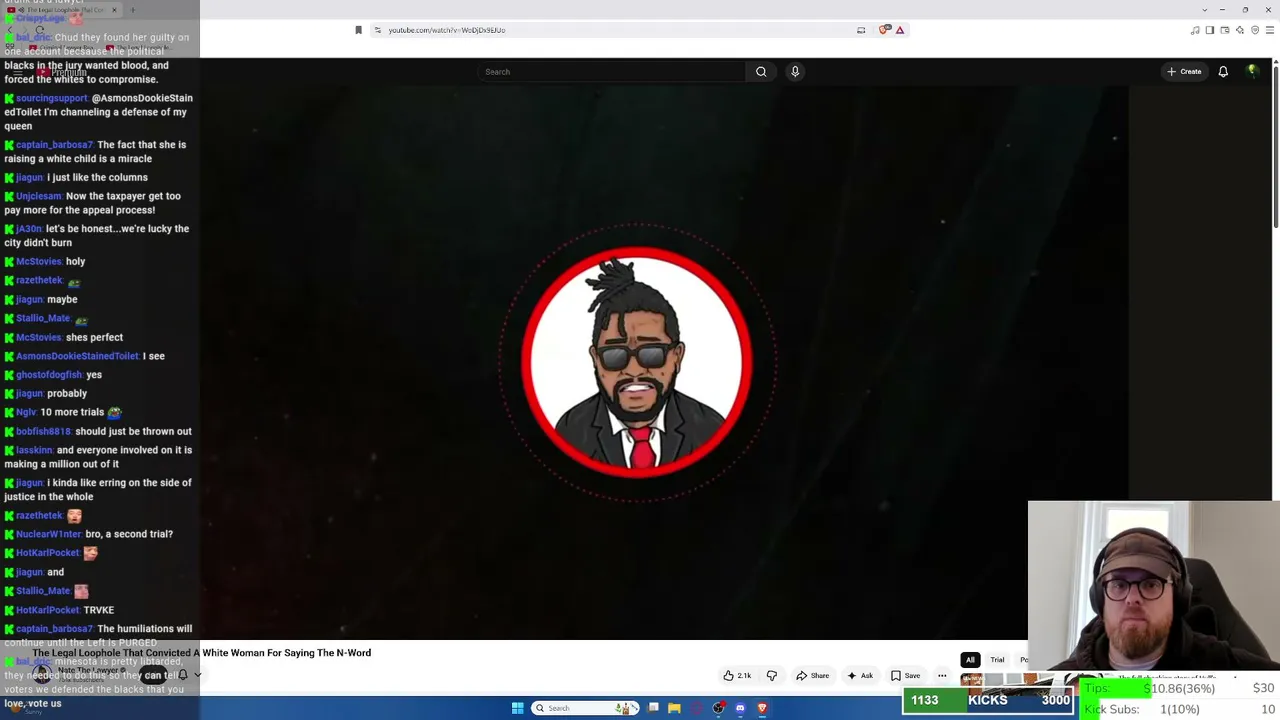Open the Brave Wallet icon

coord(1225,30)
